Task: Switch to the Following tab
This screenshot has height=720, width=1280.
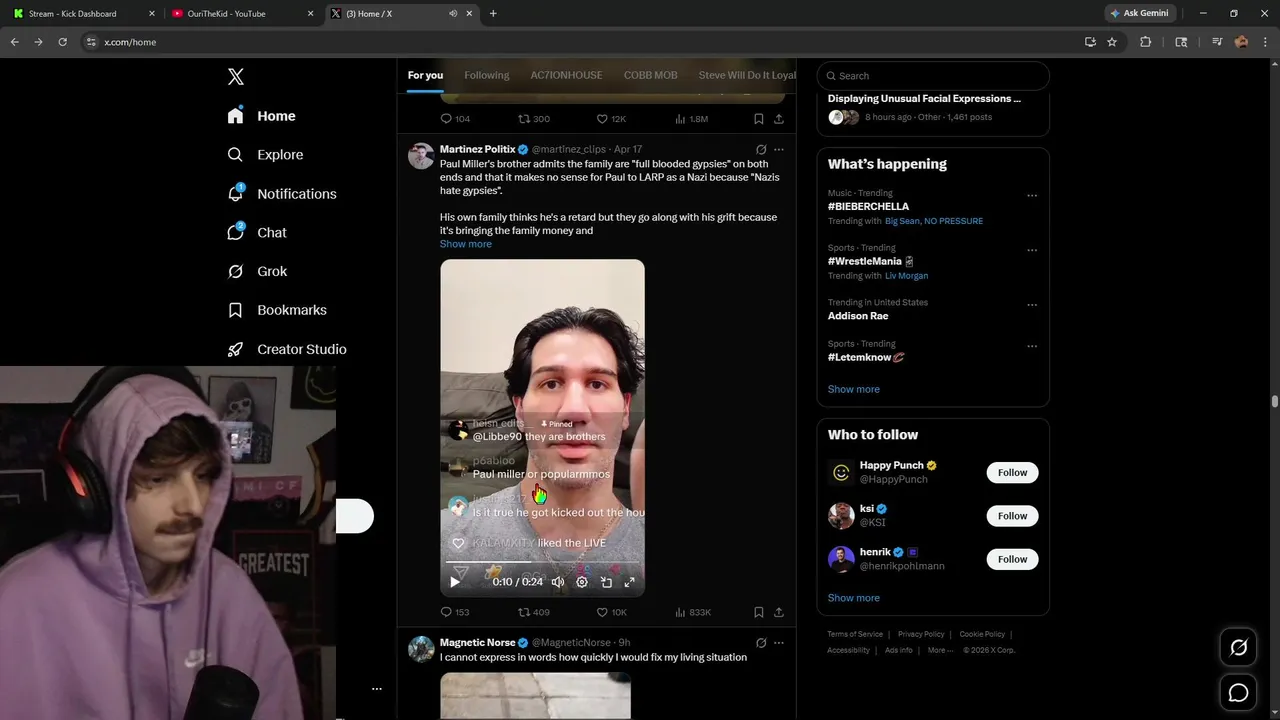Action: coord(487,75)
